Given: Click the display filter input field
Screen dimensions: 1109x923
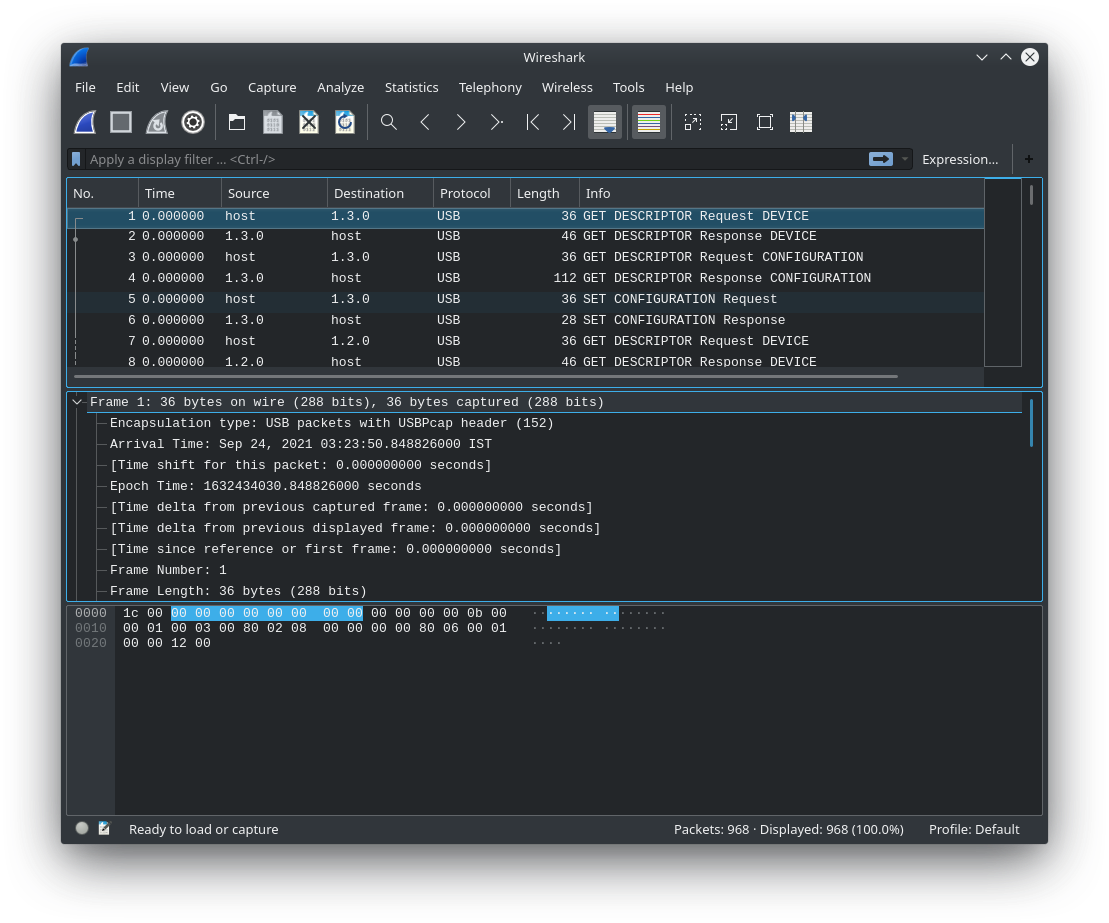Looking at the screenshot, I should pos(475,159).
